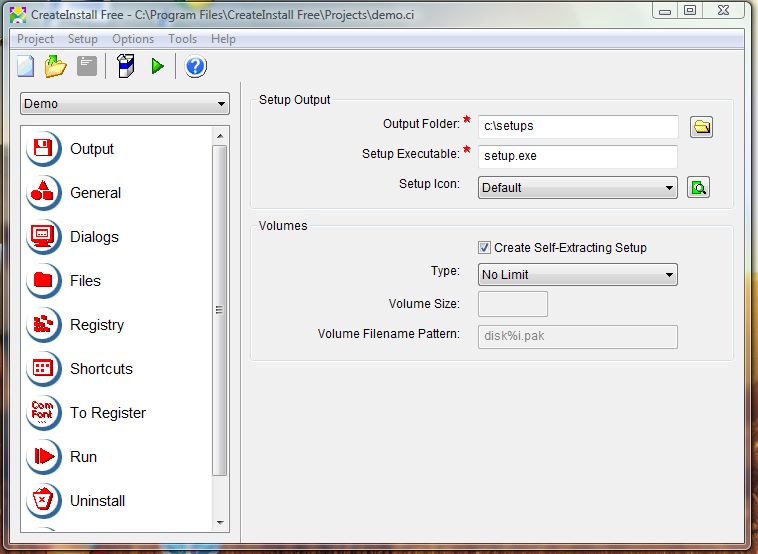Select the Run play icon in sidebar
The width and height of the screenshot is (758, 554).
(44, 456)
